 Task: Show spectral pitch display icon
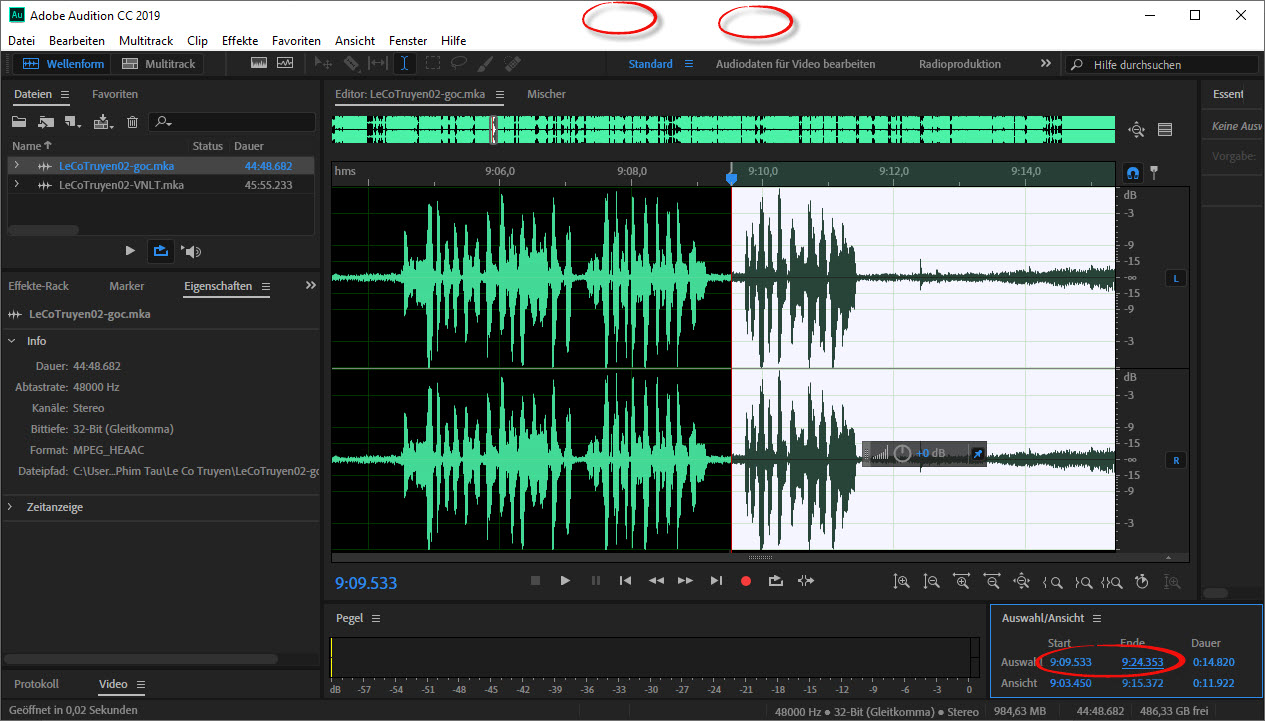[285, 63]
